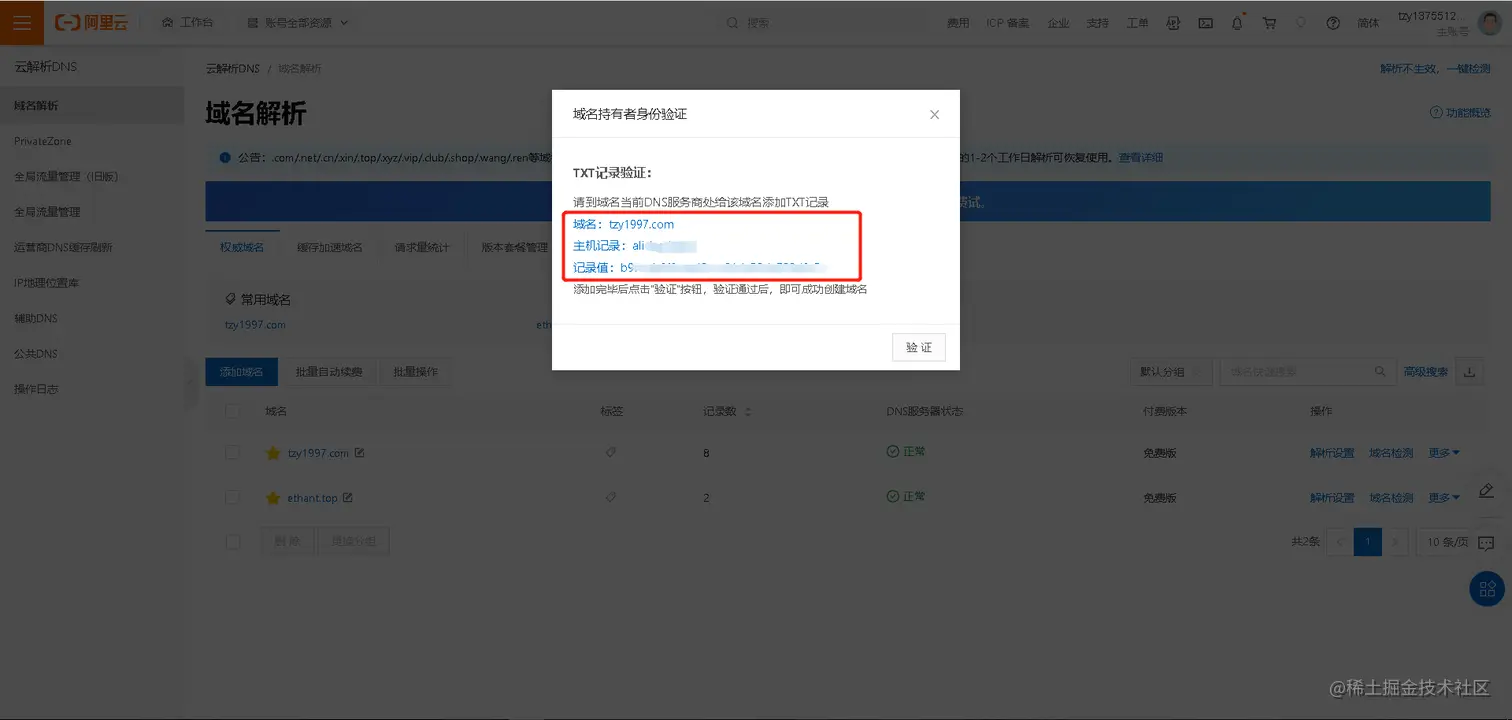Viewport: 1512px width, 720px height.
Task: Open the 工作台 workbench link
Action: (x=187, y=22)
